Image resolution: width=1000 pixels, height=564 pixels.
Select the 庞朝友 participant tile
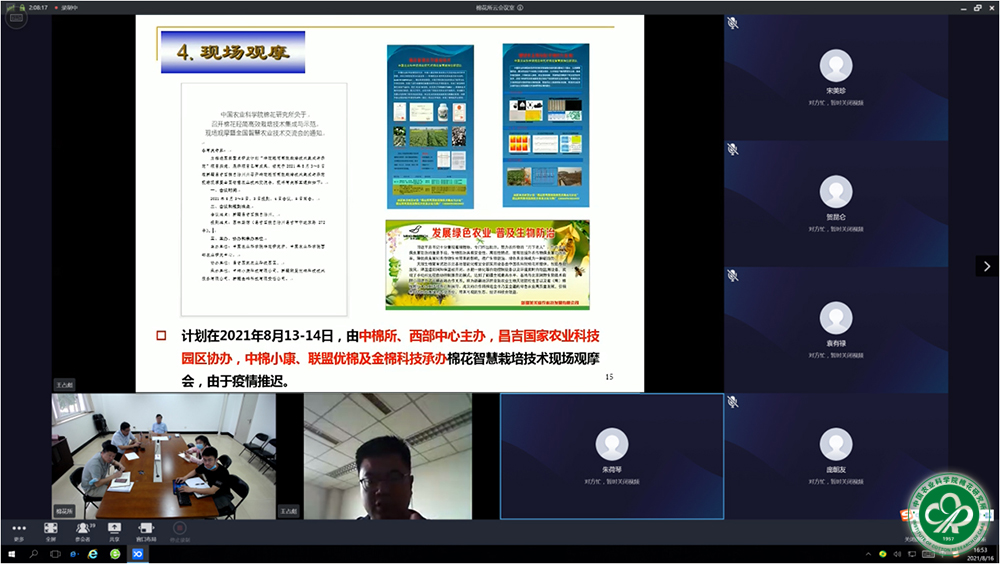[835, 456]
